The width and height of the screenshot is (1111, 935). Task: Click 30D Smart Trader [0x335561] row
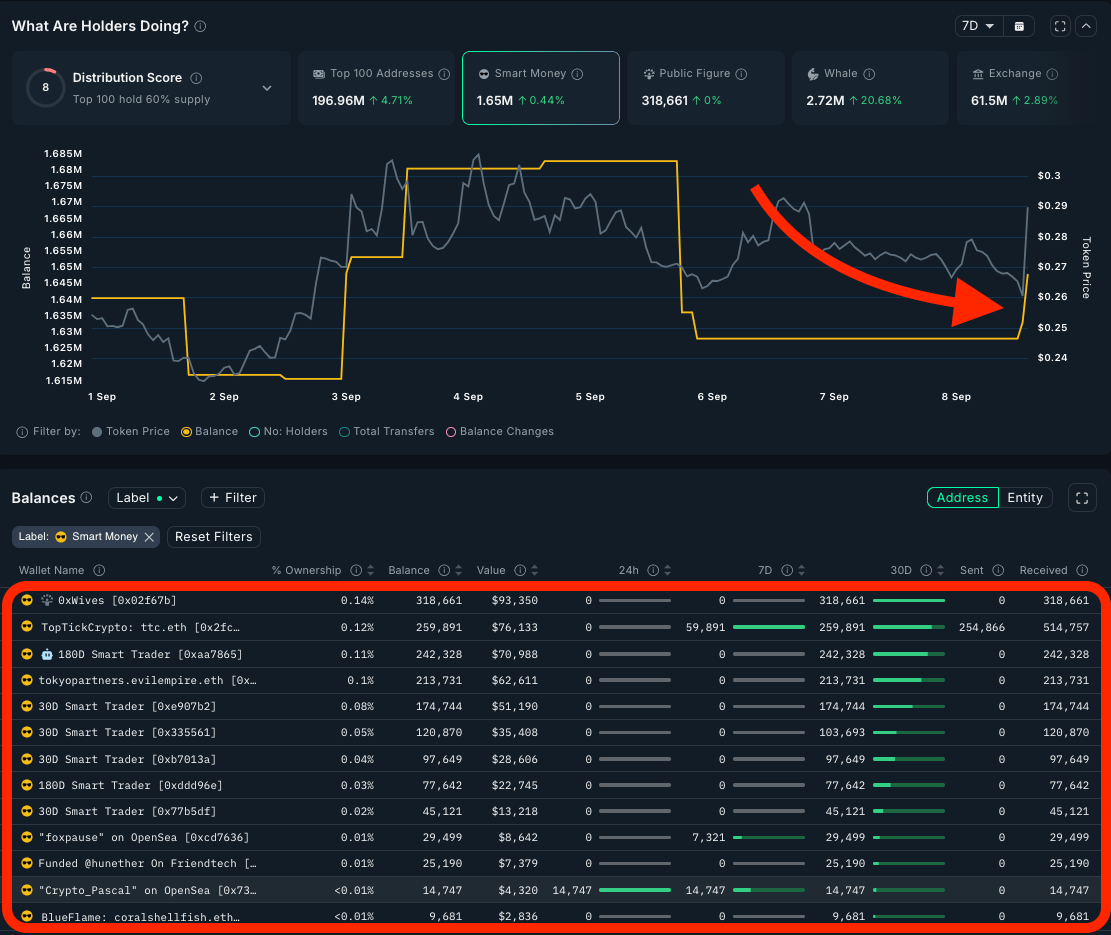click(556, 733)
